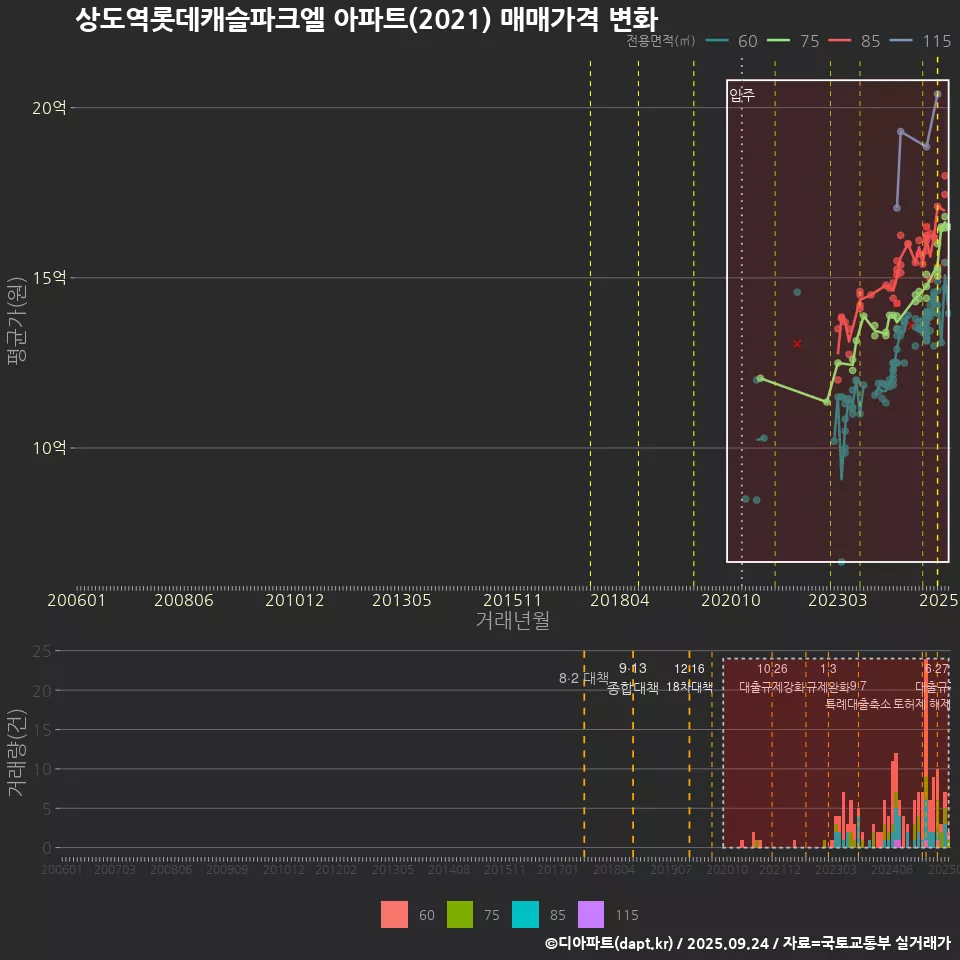Viewport: 960px width, 960px height.
Task: Click the 8·2 대책 policy marker label
Action: click(x=583, y=678)
